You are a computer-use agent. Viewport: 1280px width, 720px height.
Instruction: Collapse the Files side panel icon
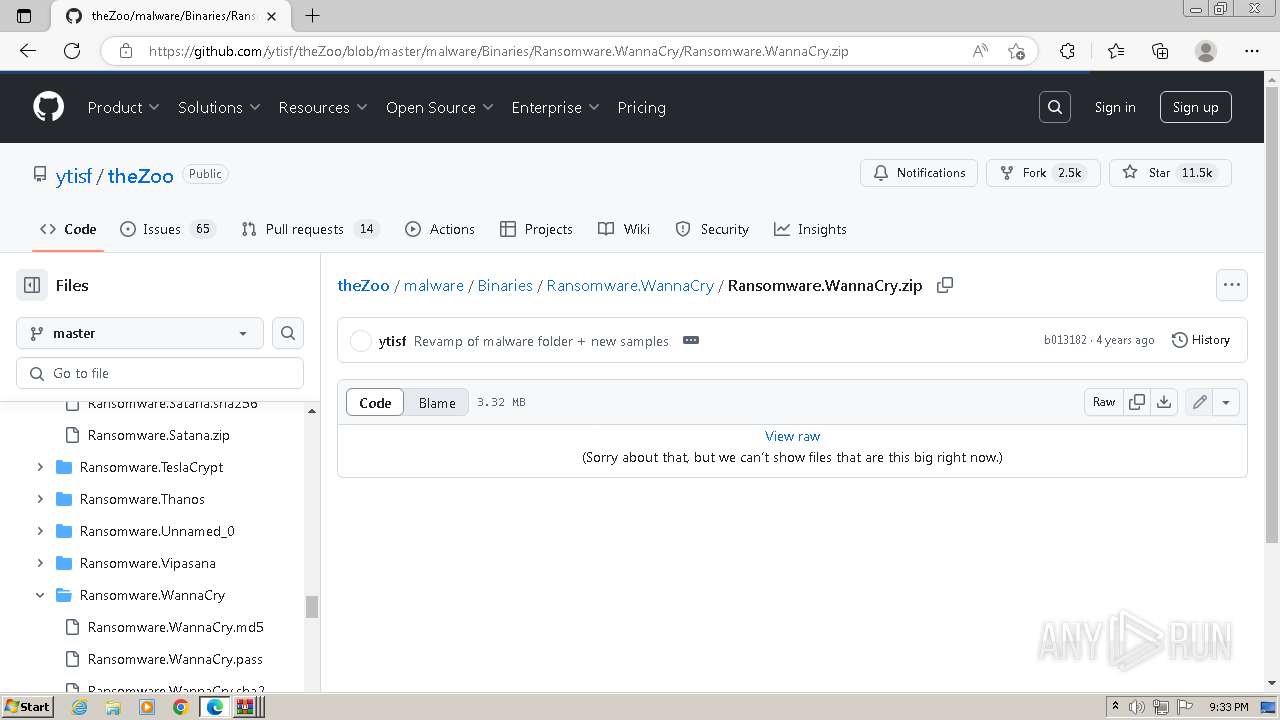tap(32, 285)
